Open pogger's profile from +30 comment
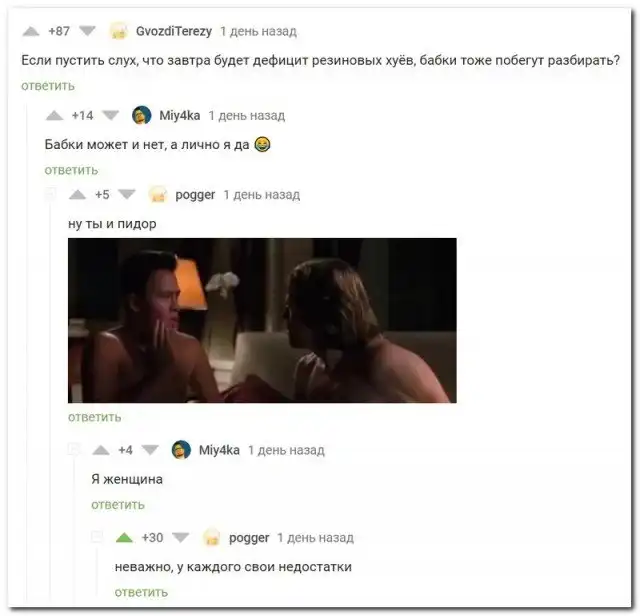This screenshot has width=640, height=616. pos(249,538)
